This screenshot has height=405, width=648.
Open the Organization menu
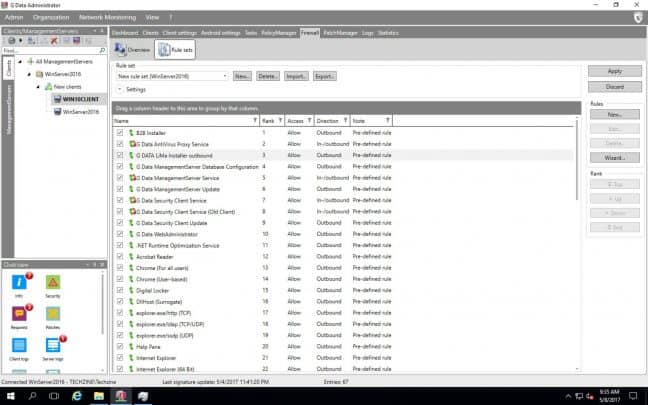pos(51,17)
